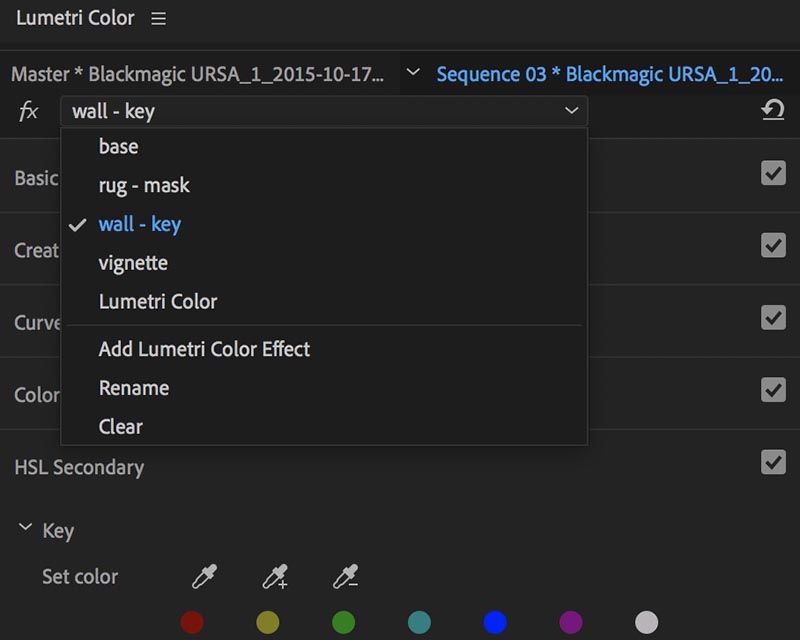This screenshot has height=640, width=800.
Task: Toggle the Curves section checkbox
Action: coord(773,317)
